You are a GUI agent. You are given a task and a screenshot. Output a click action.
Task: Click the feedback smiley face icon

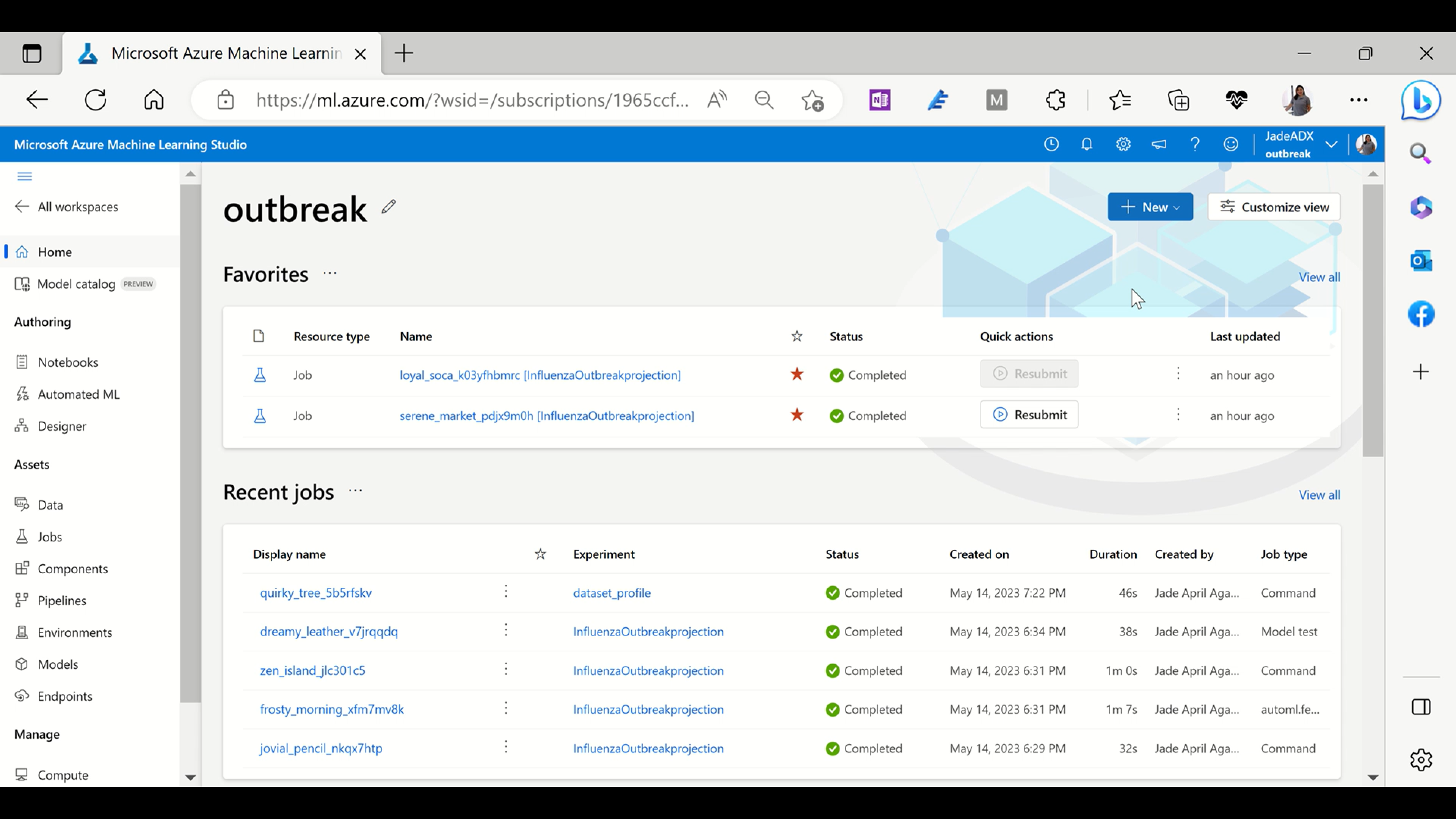(1230, 145)
